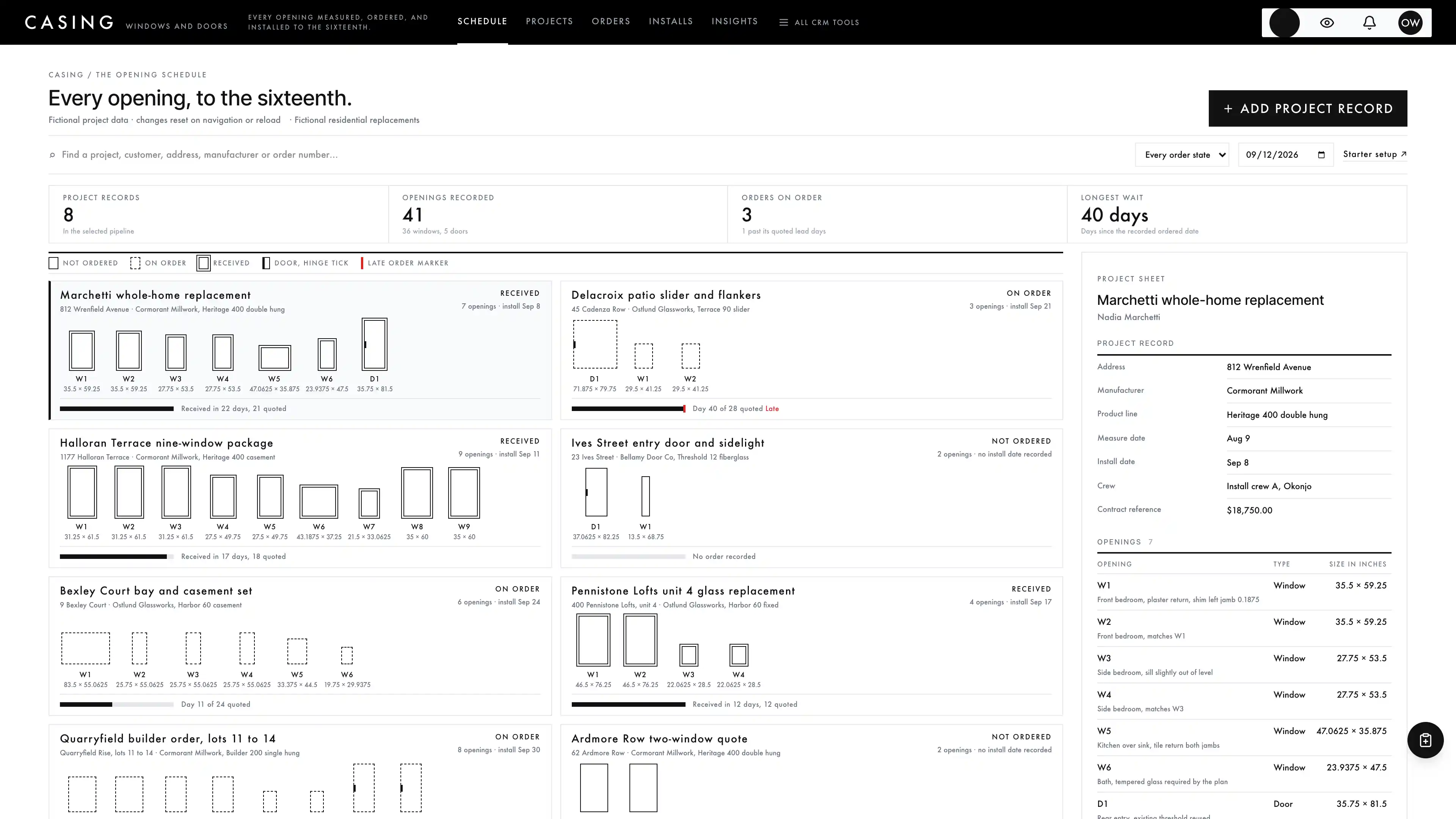1456x819 pixels.
Task: Click the Openings Recorded 41 stat
Action: tap(557, 214)
